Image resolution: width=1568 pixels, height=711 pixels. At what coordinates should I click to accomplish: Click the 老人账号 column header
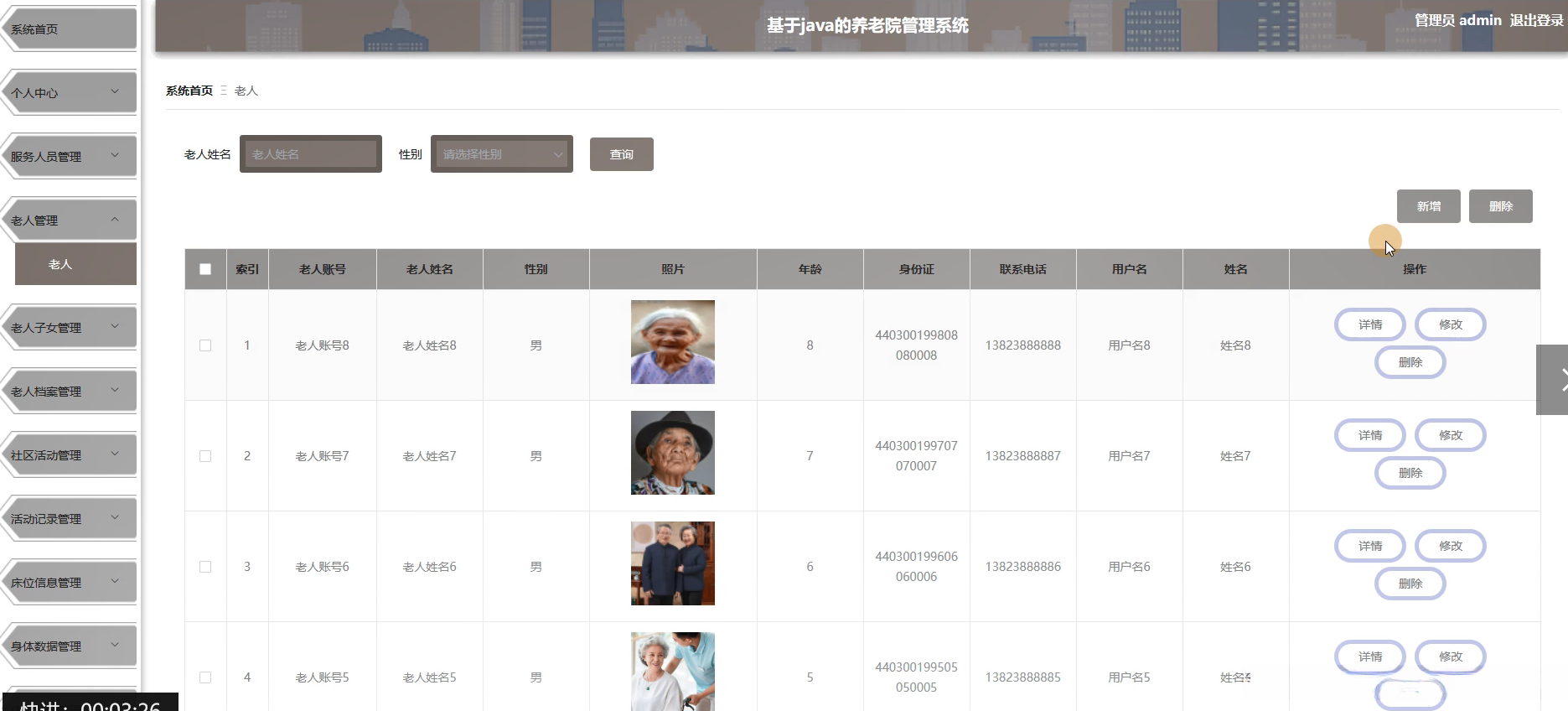(x=323, y=269)
